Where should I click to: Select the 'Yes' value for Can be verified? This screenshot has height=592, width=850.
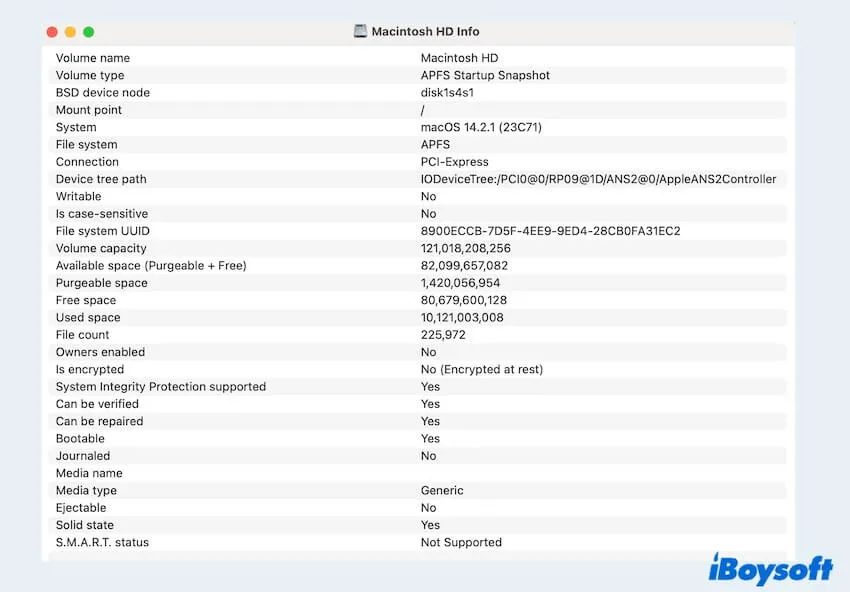pyautogui.click(x=430, y=404)
